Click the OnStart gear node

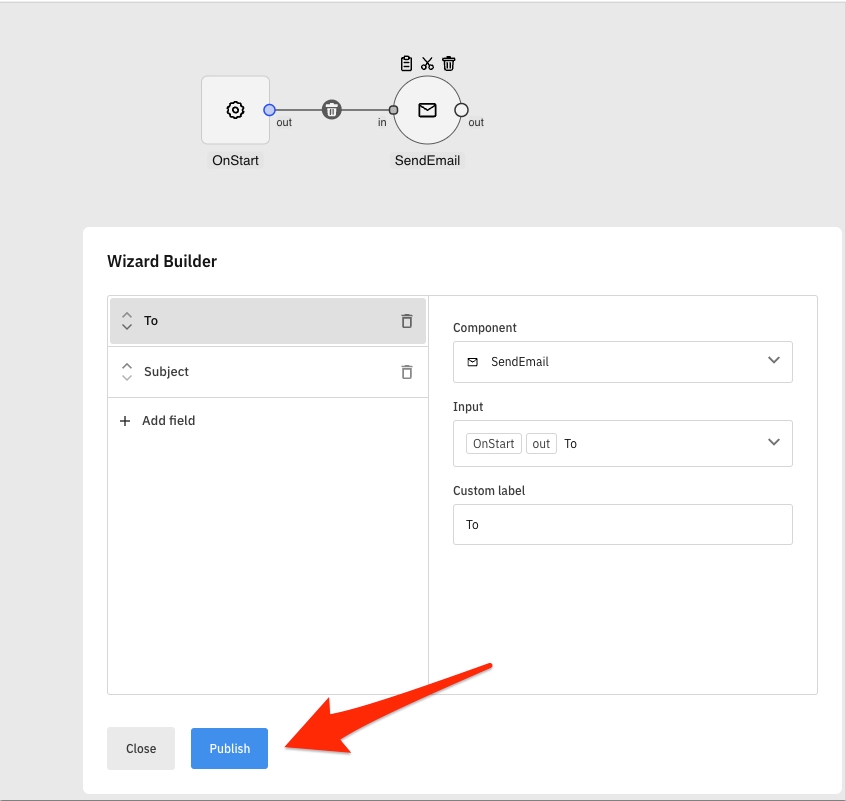[x=235, y=110]
